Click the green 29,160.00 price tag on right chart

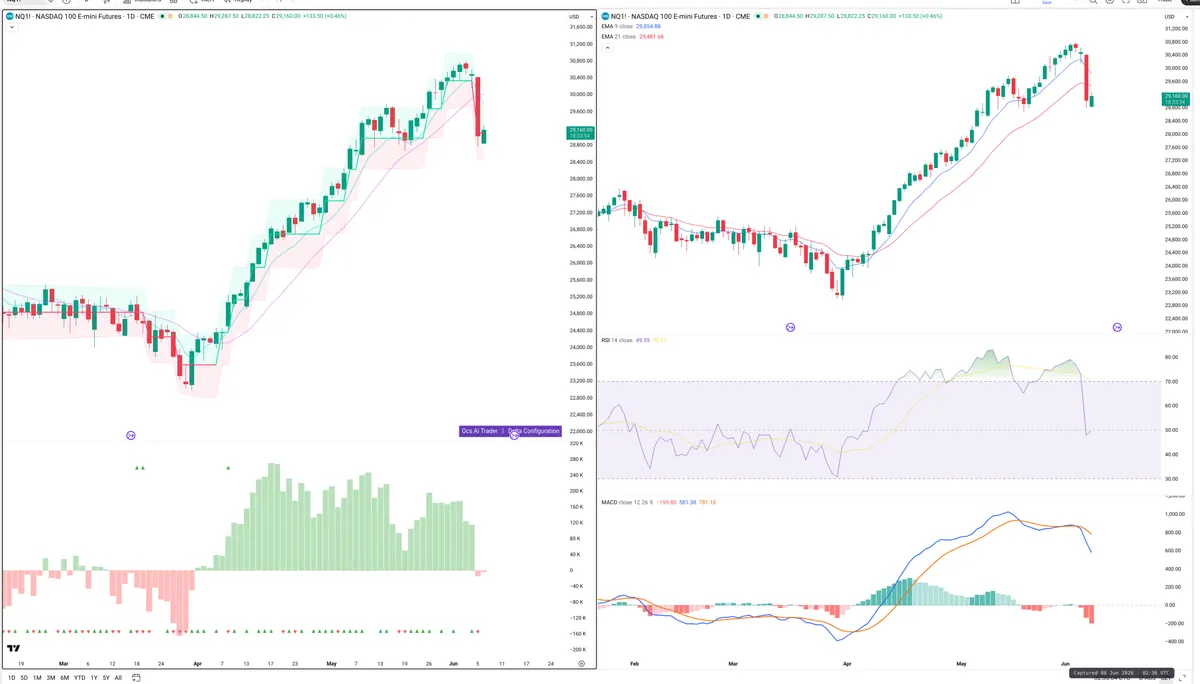pos(1175,99)
